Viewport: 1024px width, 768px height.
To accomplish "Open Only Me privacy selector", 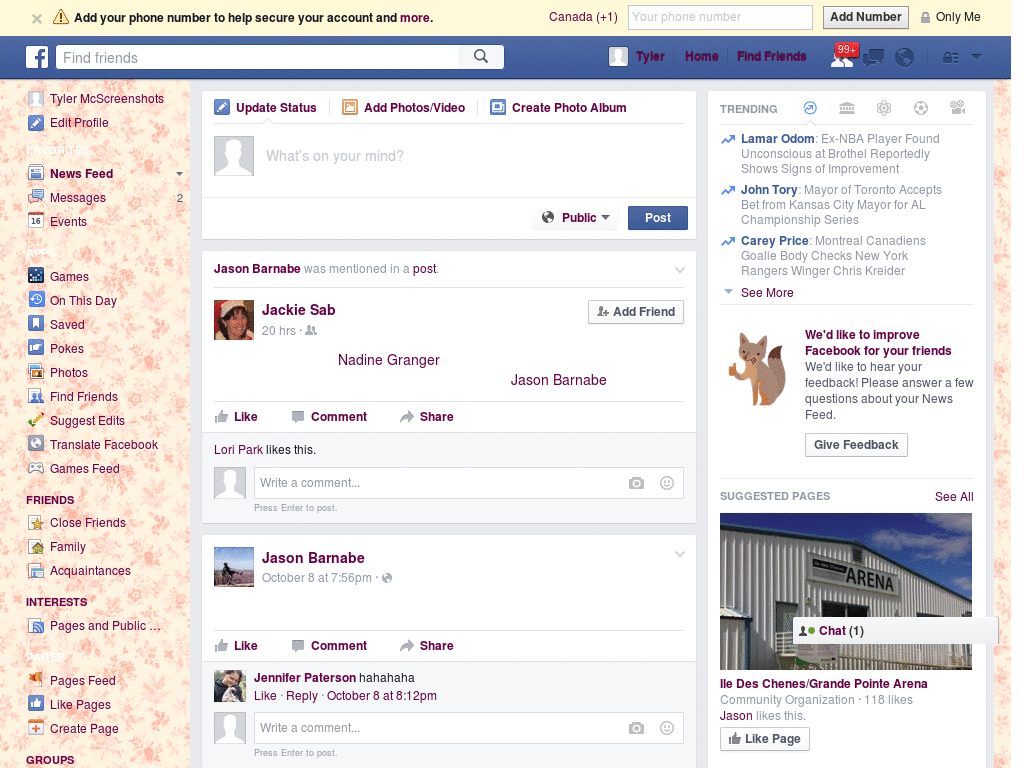I will (950, 17).
